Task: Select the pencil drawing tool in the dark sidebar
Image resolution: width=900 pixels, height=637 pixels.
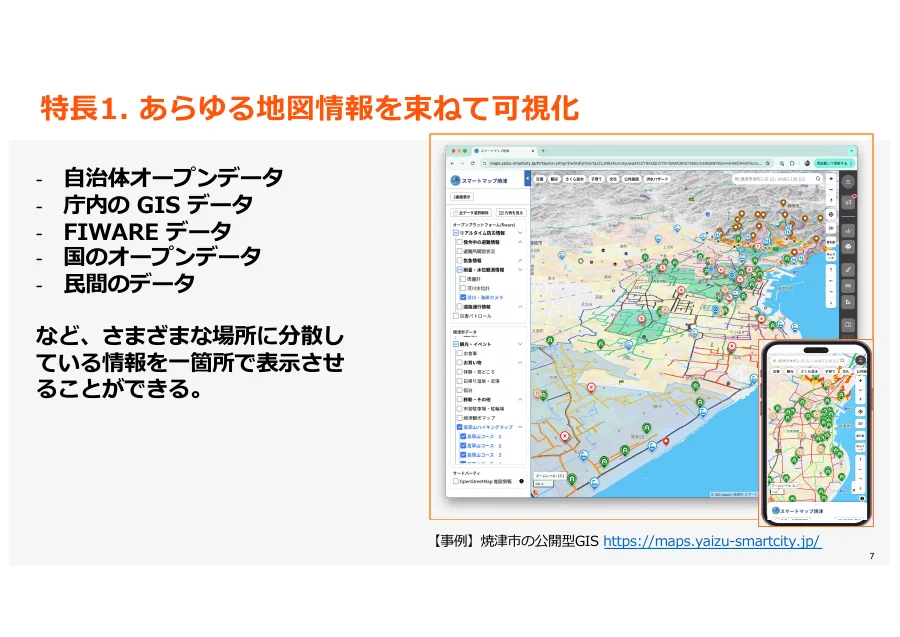Action: (x=848, y=269)
